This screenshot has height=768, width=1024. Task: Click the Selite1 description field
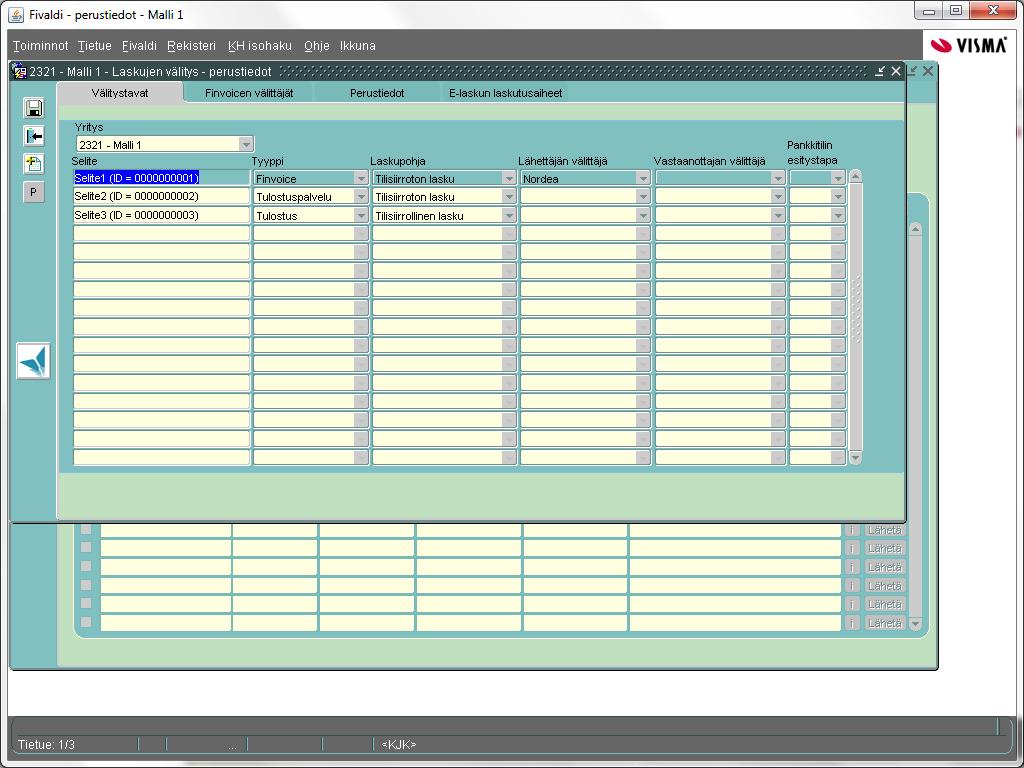click(x=161, y=178)
